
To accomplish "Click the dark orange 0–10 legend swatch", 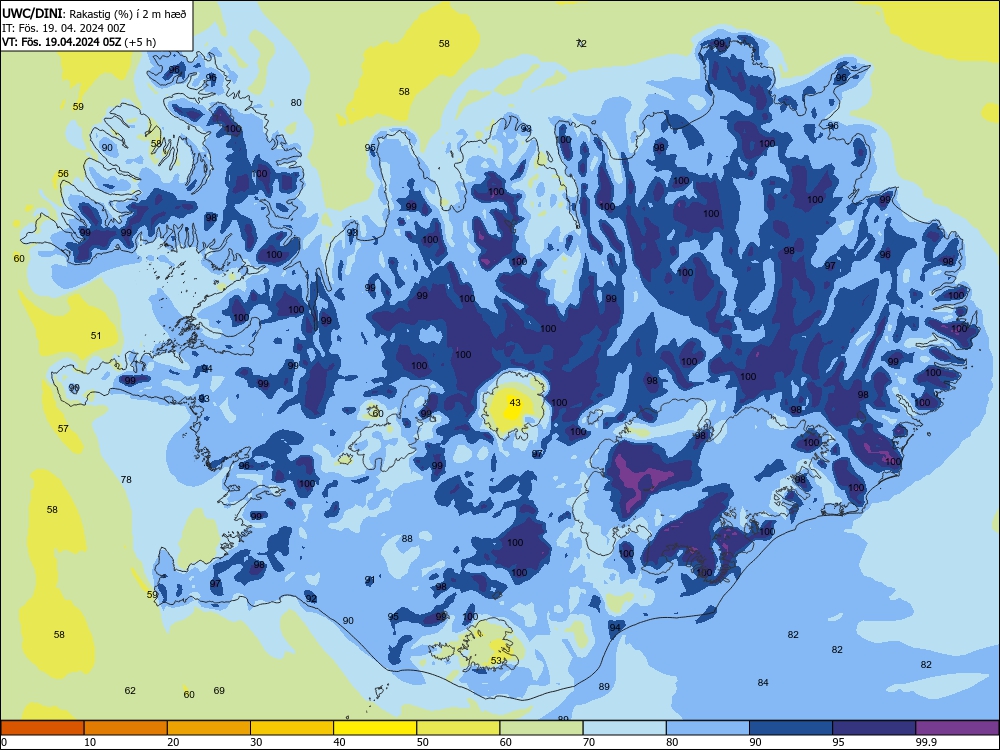I will click(x=43, y=728).
